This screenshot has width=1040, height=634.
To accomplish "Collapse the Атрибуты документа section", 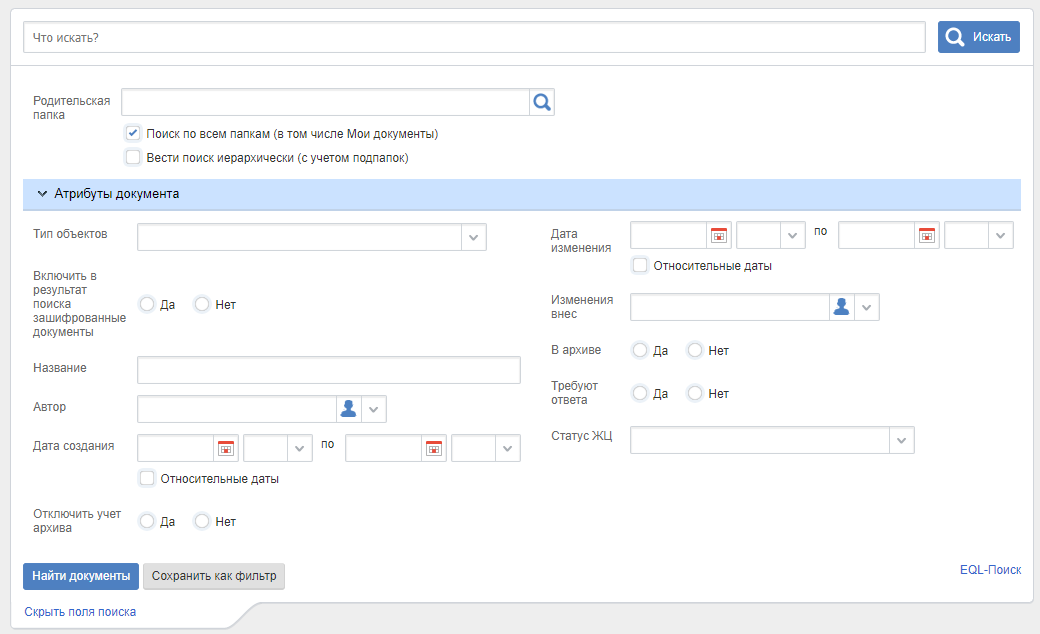I will pos(42,194).
